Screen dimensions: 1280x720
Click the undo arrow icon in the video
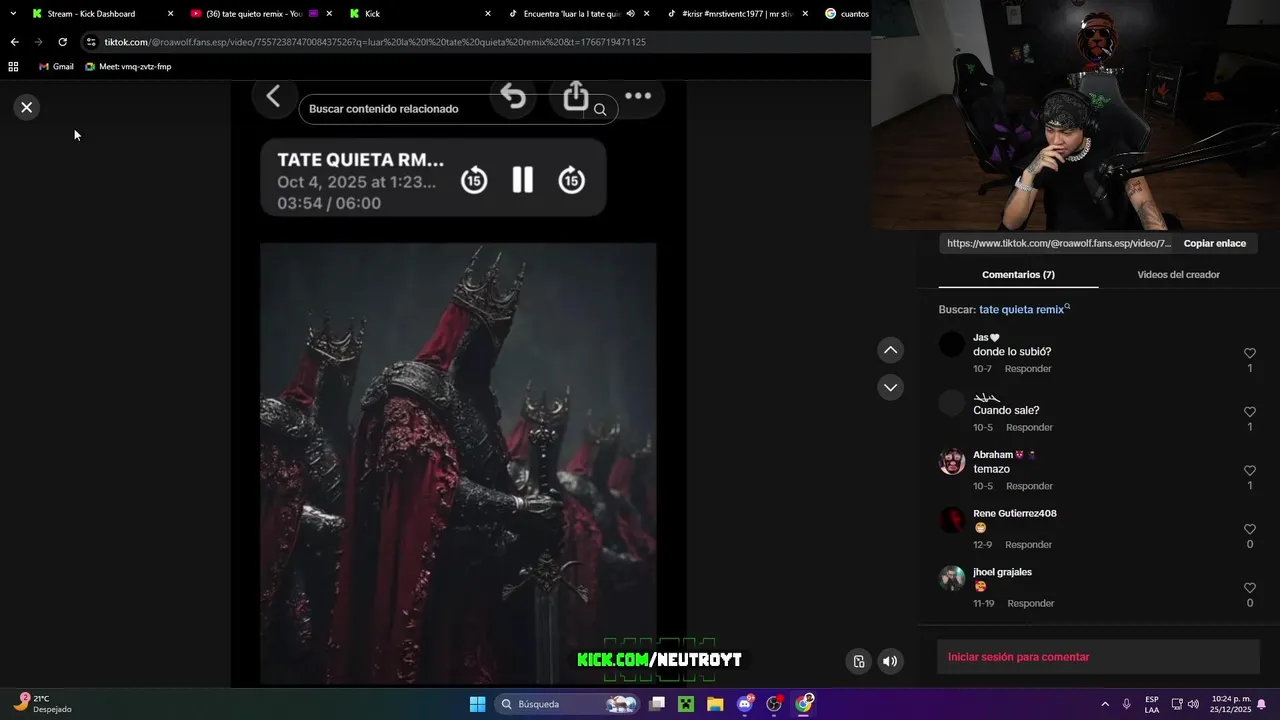point(513,96)
